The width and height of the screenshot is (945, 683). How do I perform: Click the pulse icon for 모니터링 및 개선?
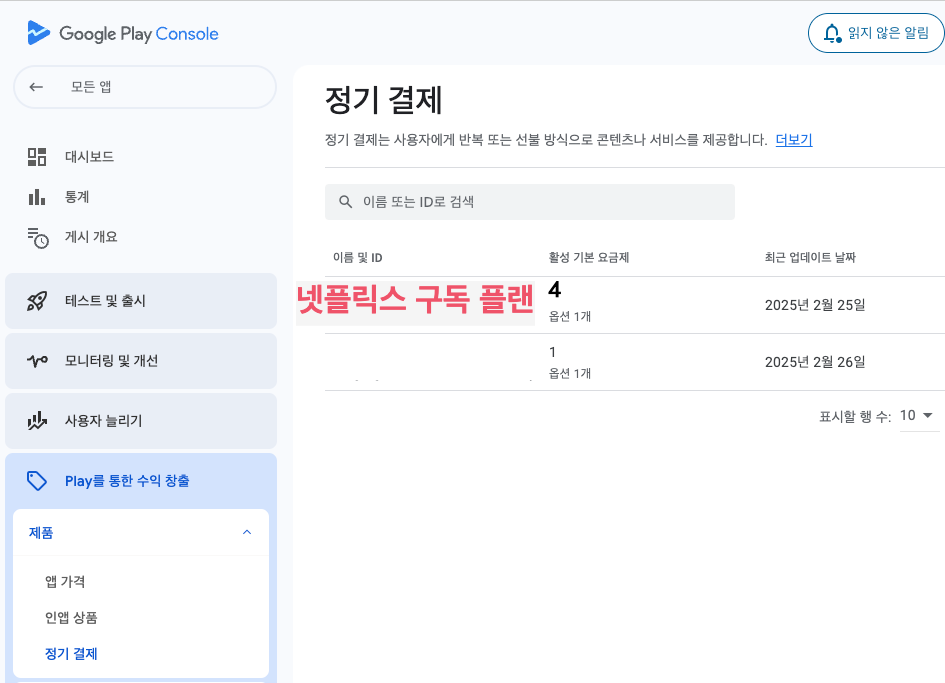(x=37, y=361)
